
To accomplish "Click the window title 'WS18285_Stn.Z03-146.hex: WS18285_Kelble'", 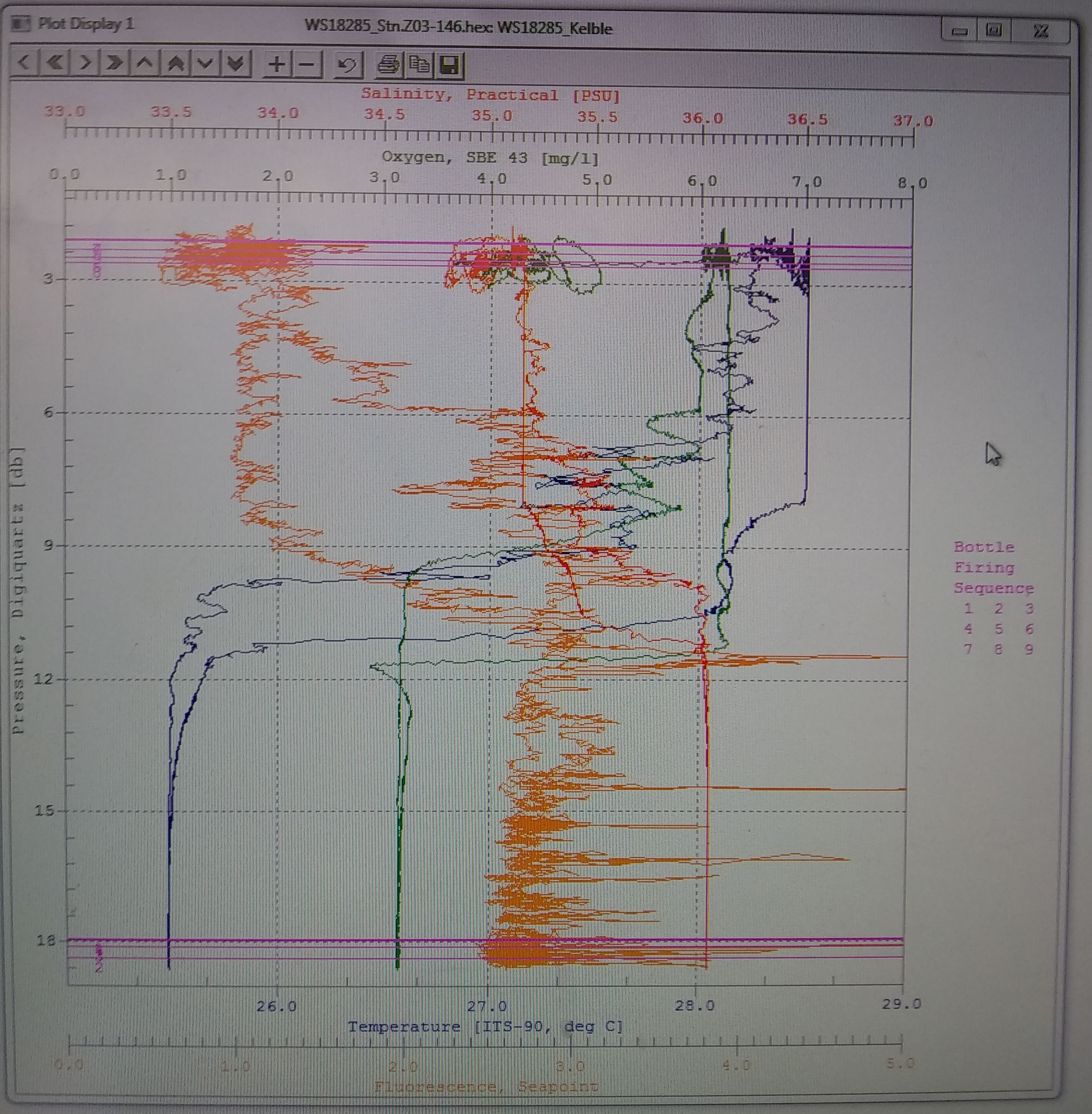I will [x=458, y=28].
